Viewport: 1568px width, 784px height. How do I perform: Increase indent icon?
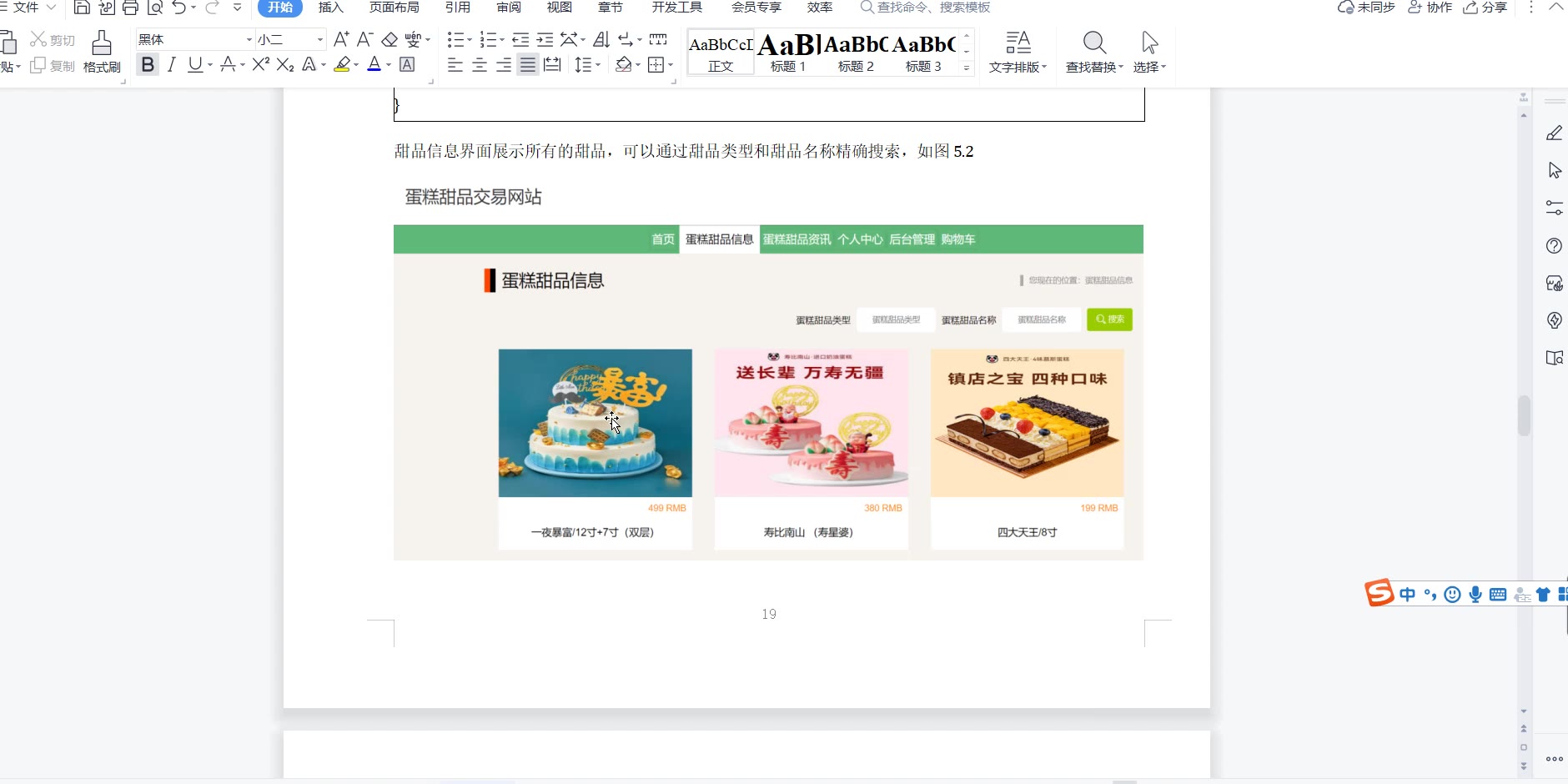click(545, 39)
